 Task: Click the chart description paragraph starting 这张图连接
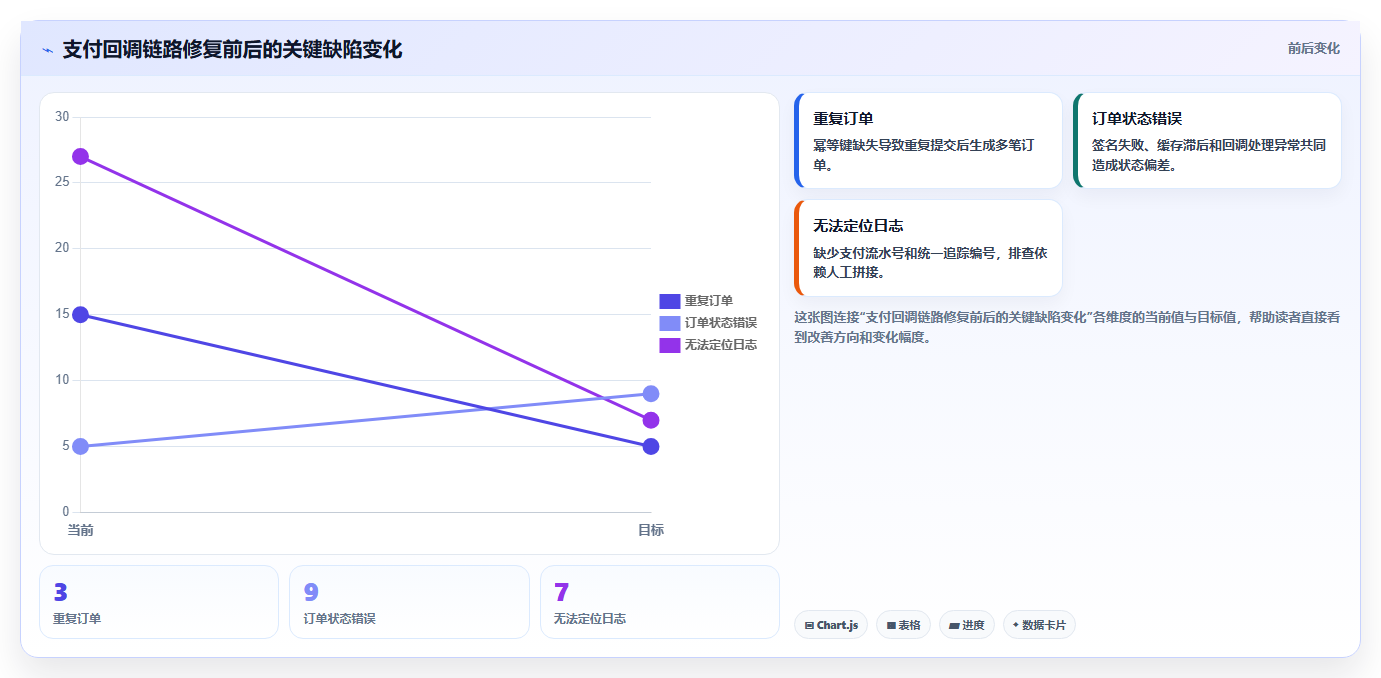click(1067, 327)
